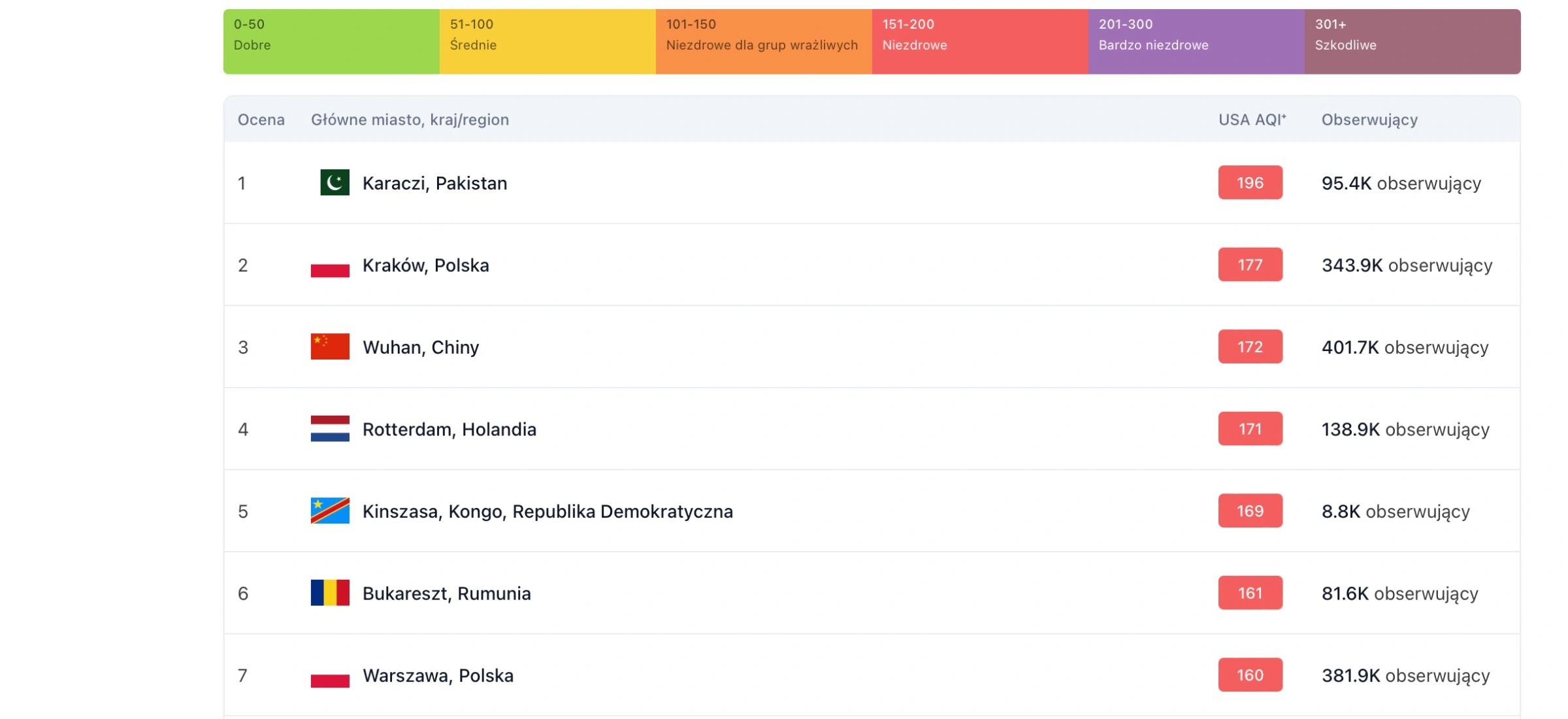
Task: Click the AQI badge showing 169
Action: (x=1250, y=510)
